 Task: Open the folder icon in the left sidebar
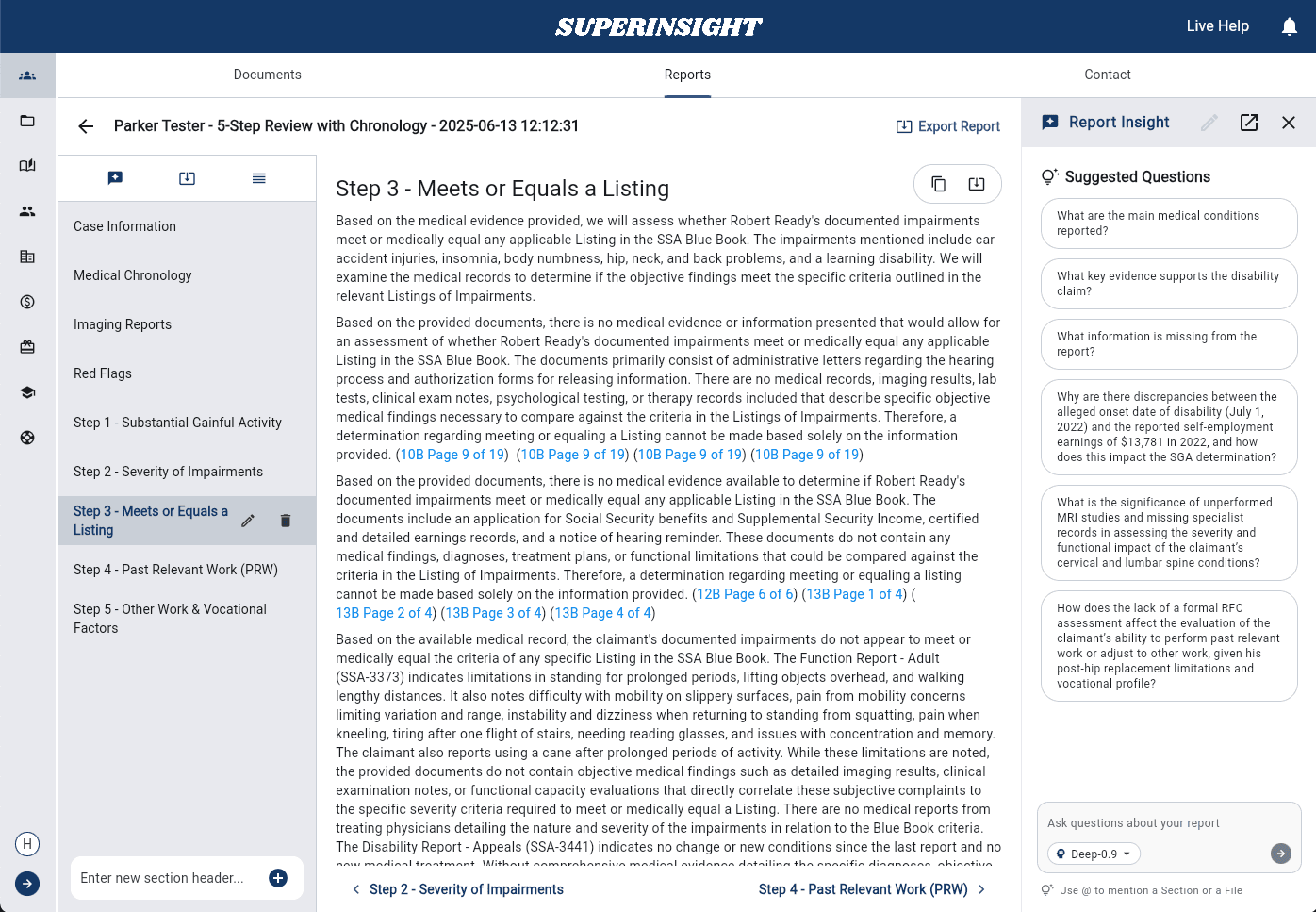point(27,121)
